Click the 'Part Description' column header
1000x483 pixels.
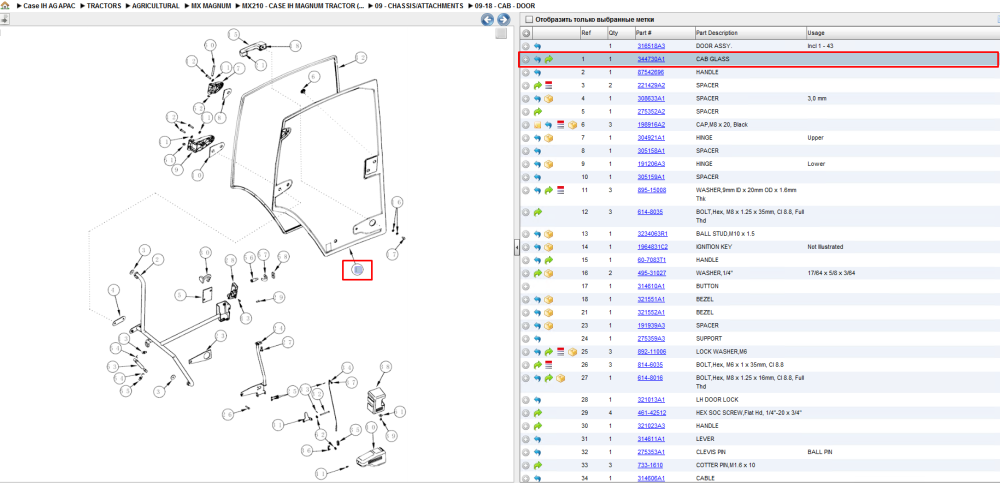[749, 33]
